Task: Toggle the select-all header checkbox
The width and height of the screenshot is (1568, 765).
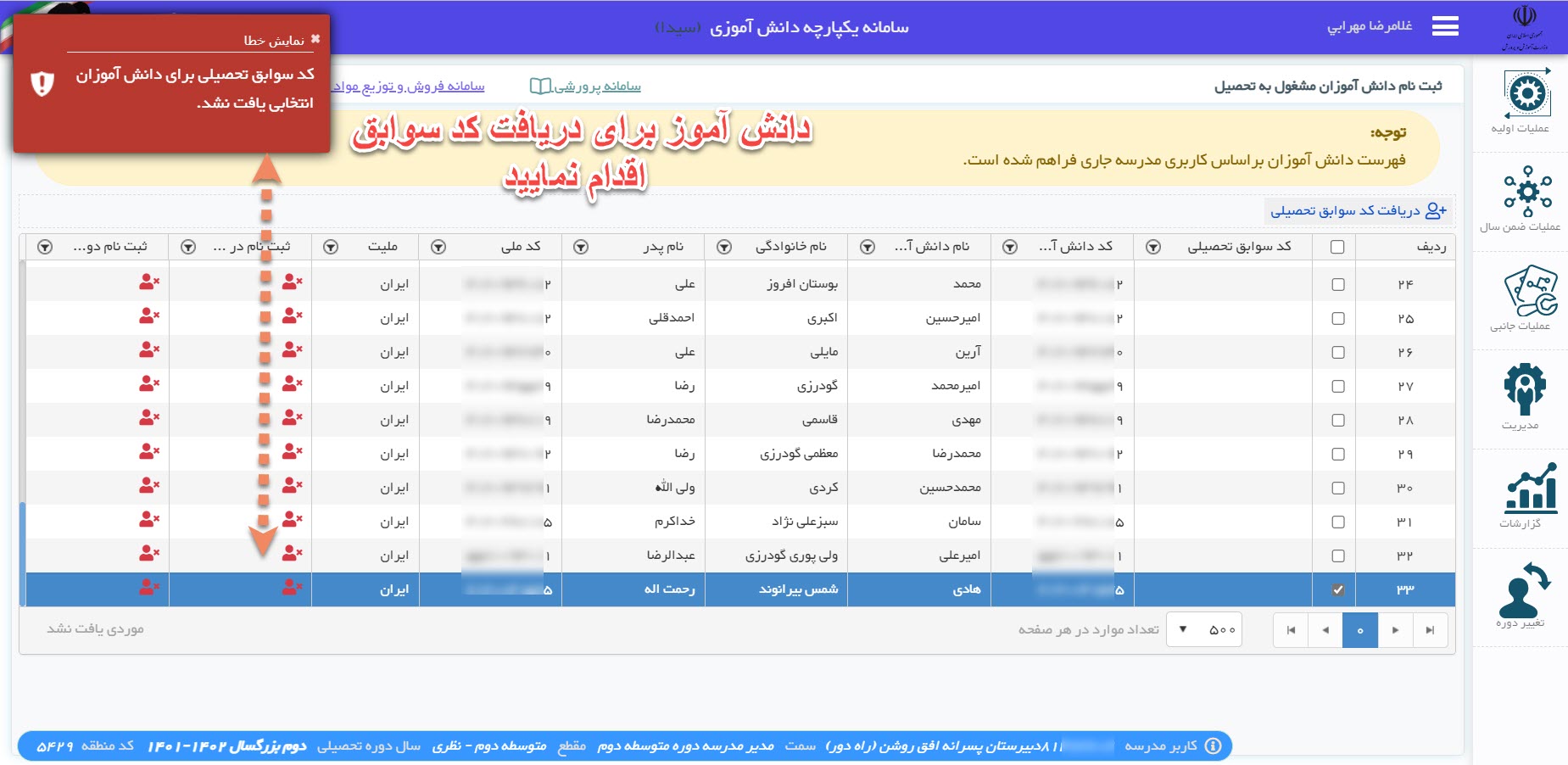Action: point(1337,247)
